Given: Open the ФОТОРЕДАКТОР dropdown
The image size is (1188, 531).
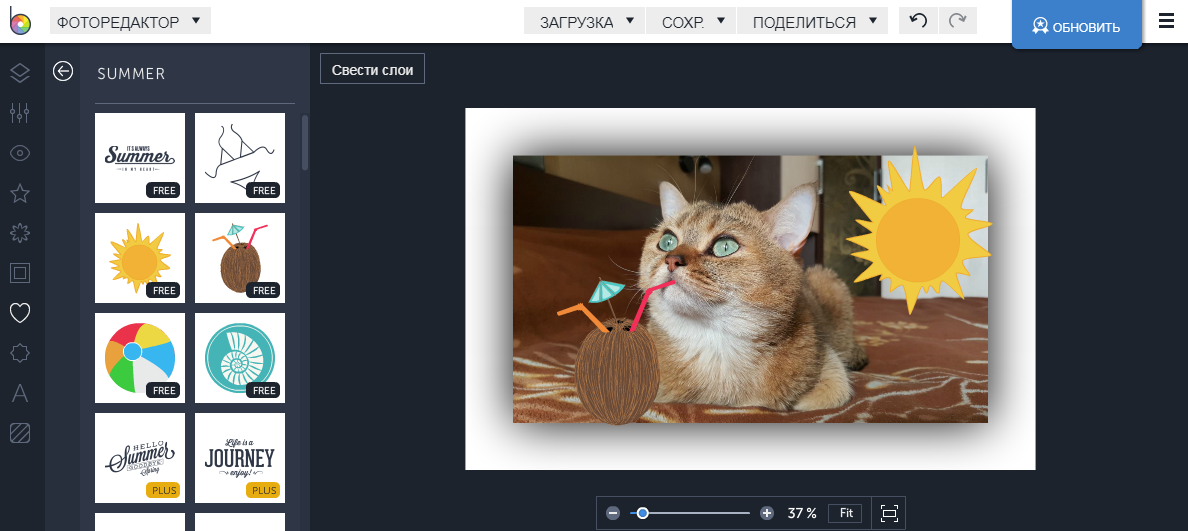Looking at the screenshot, I should [x=130, y=21].
